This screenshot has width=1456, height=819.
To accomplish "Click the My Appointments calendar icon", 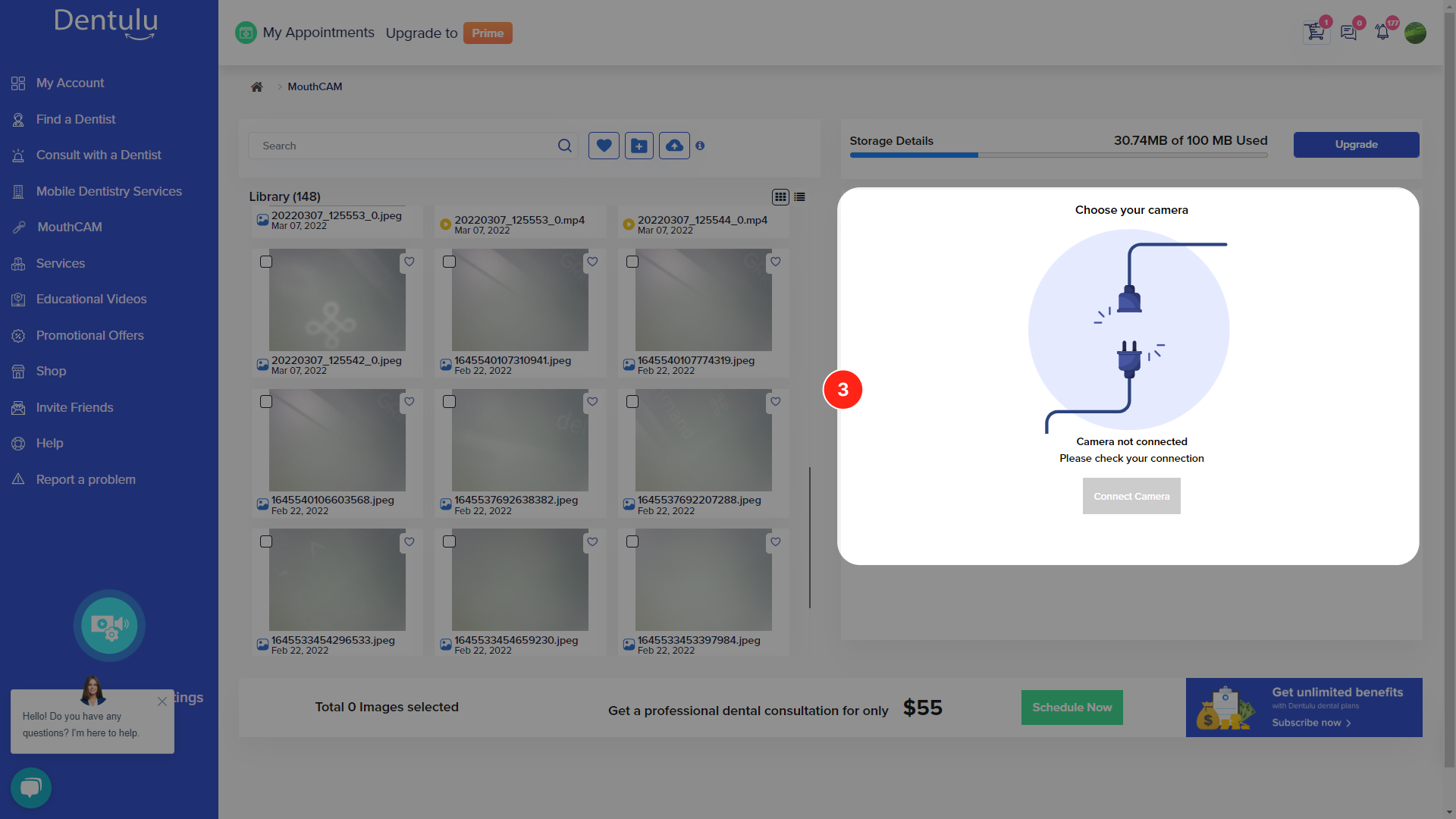I will pyautogui.click(x=246, y=33).
